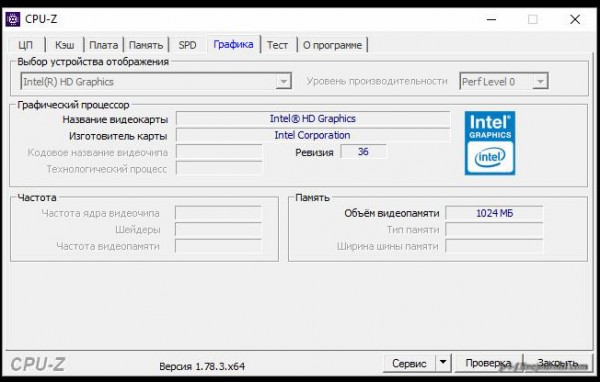Close the CPU-Z window with X
The width and height of the screenshot is (600, 382).
575,19
